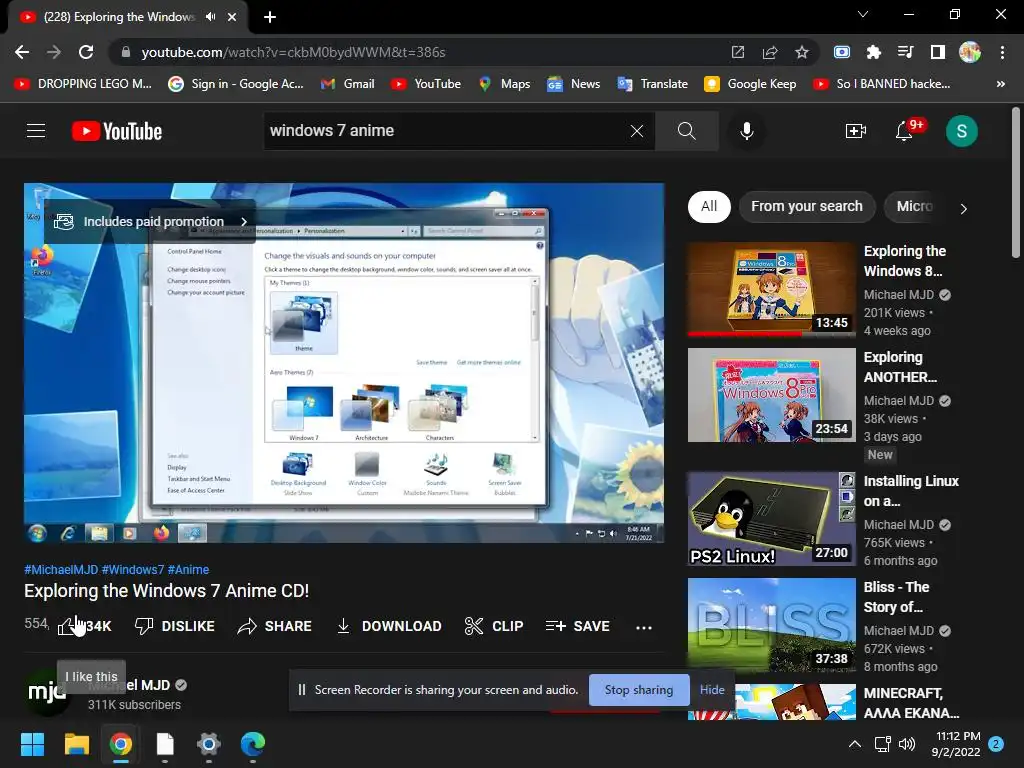Image resolution: width=1024 pixels, height=768 pixels.
Task: Open the account avatar S menu
Action: [x=961, y=131]
